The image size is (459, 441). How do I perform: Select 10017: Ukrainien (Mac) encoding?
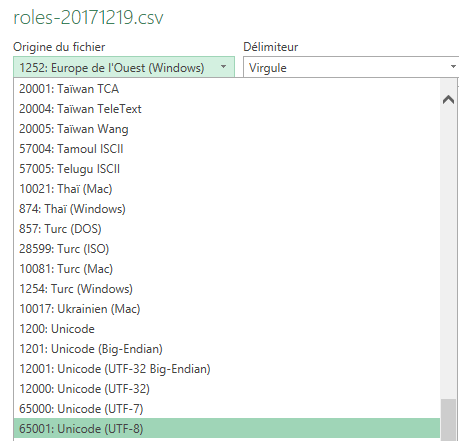(x=227, y=309)
